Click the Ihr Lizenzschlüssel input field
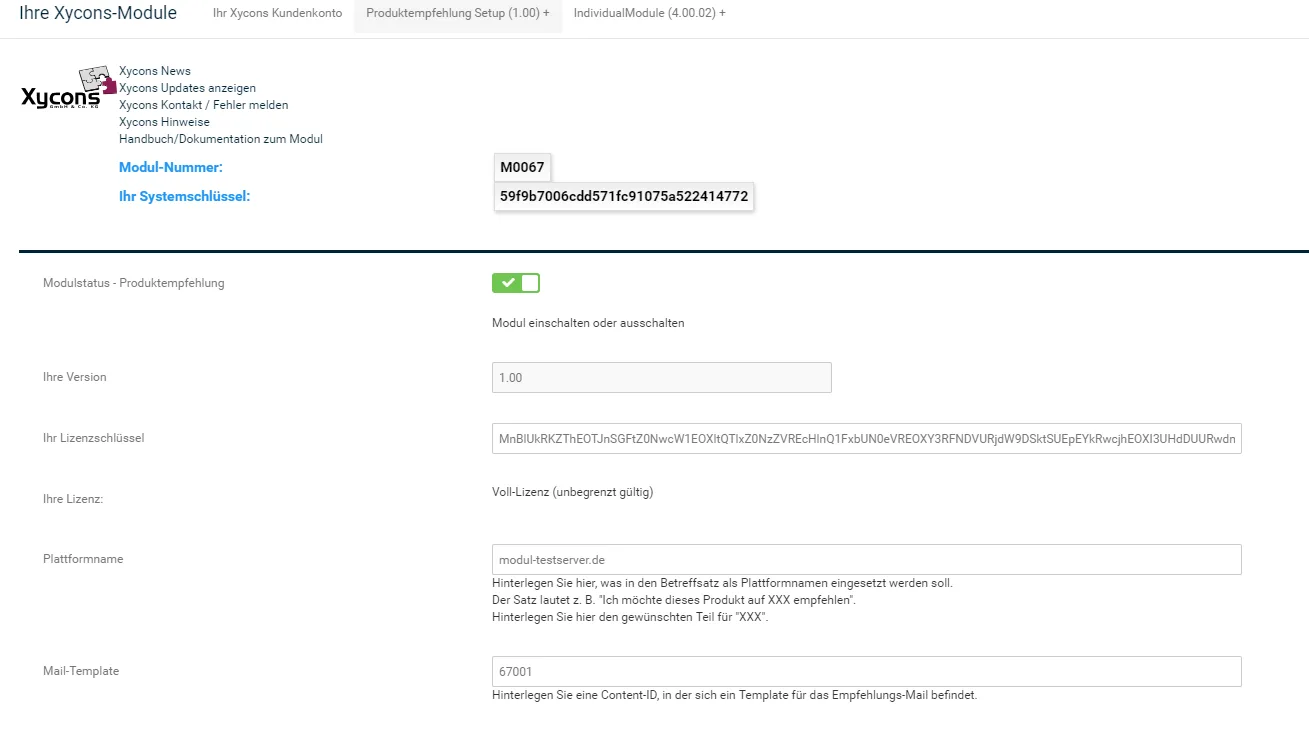Screen dimensions: 1309x735 tap(867, 438)
